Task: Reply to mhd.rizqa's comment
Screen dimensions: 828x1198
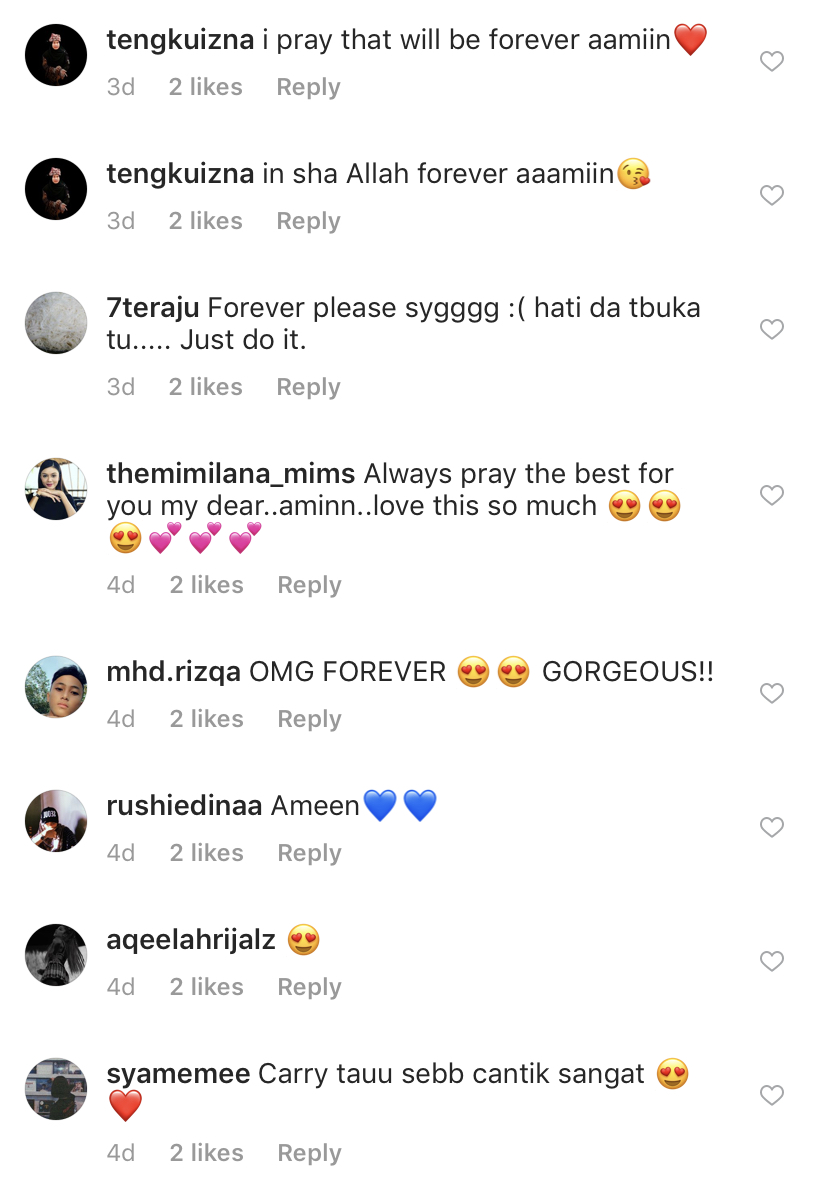Action: tap(309, 719)
